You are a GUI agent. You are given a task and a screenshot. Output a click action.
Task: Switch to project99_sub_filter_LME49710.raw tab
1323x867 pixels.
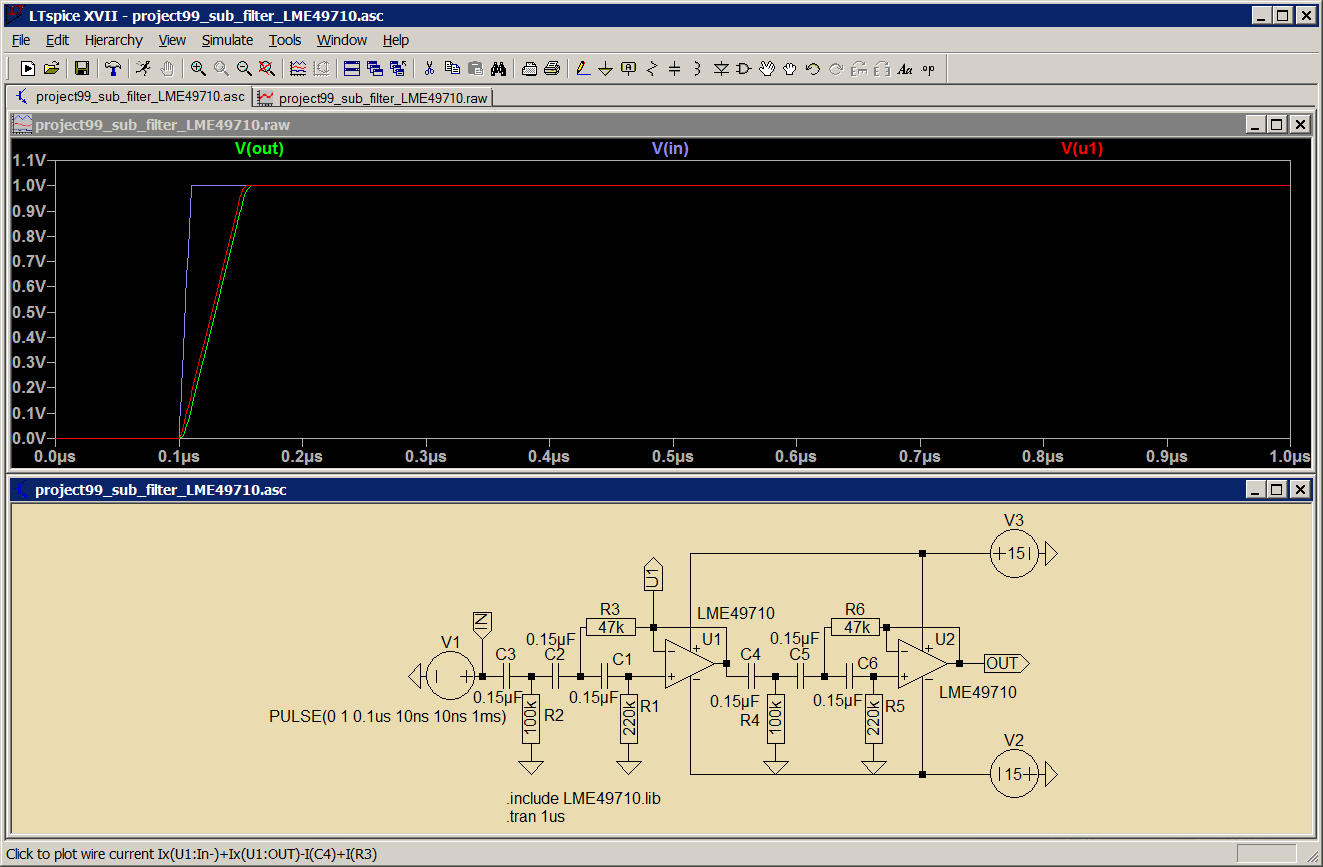click(x=372, y=98)
